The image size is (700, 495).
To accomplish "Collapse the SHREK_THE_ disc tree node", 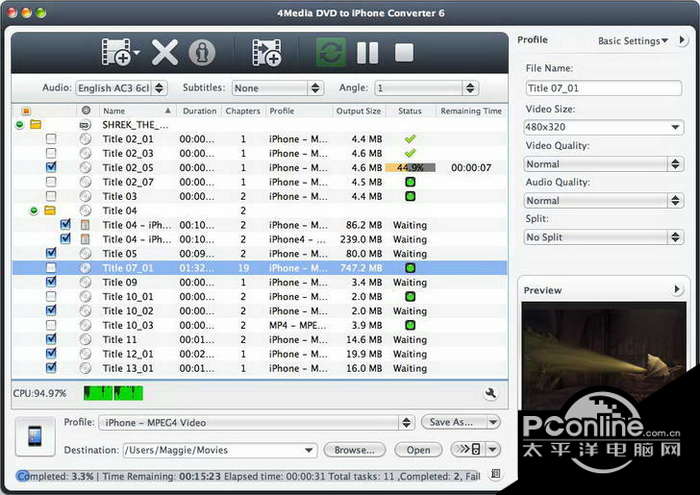I will (x=20, y=125).
